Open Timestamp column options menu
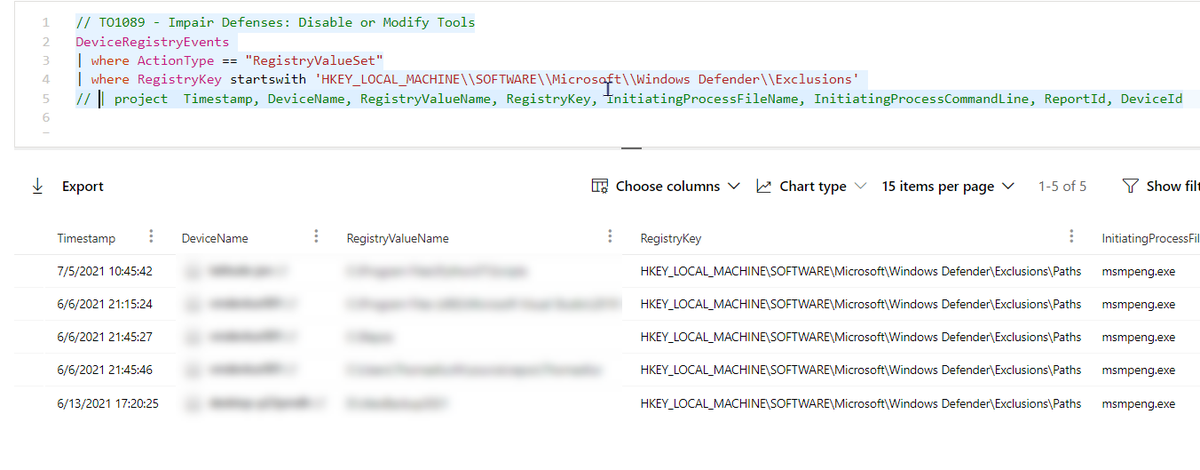The height and width of the screenshot is (470, 1200). pos(150,237)
